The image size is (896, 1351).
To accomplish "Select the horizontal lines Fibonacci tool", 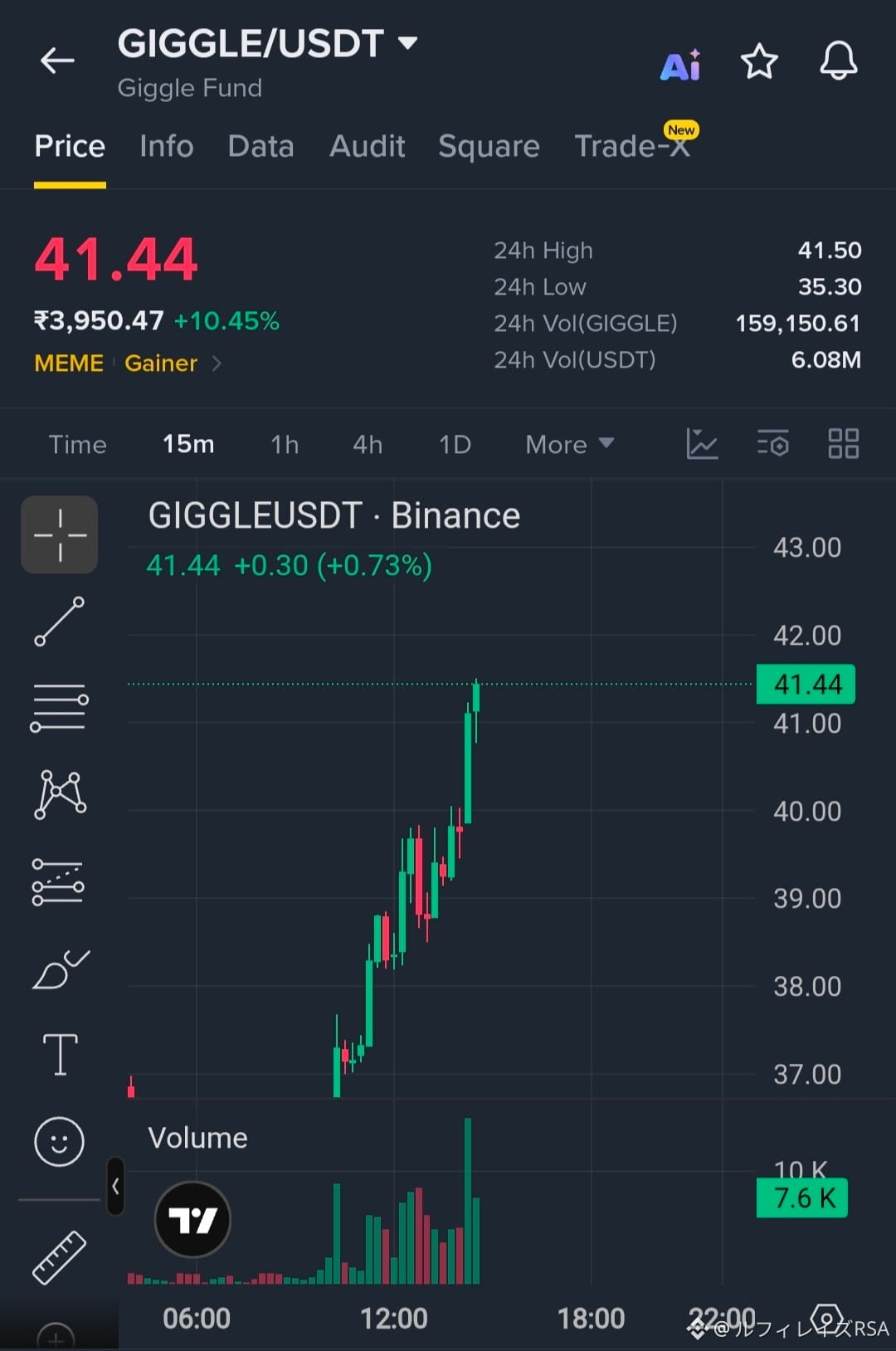I will [x=59, y=708].
